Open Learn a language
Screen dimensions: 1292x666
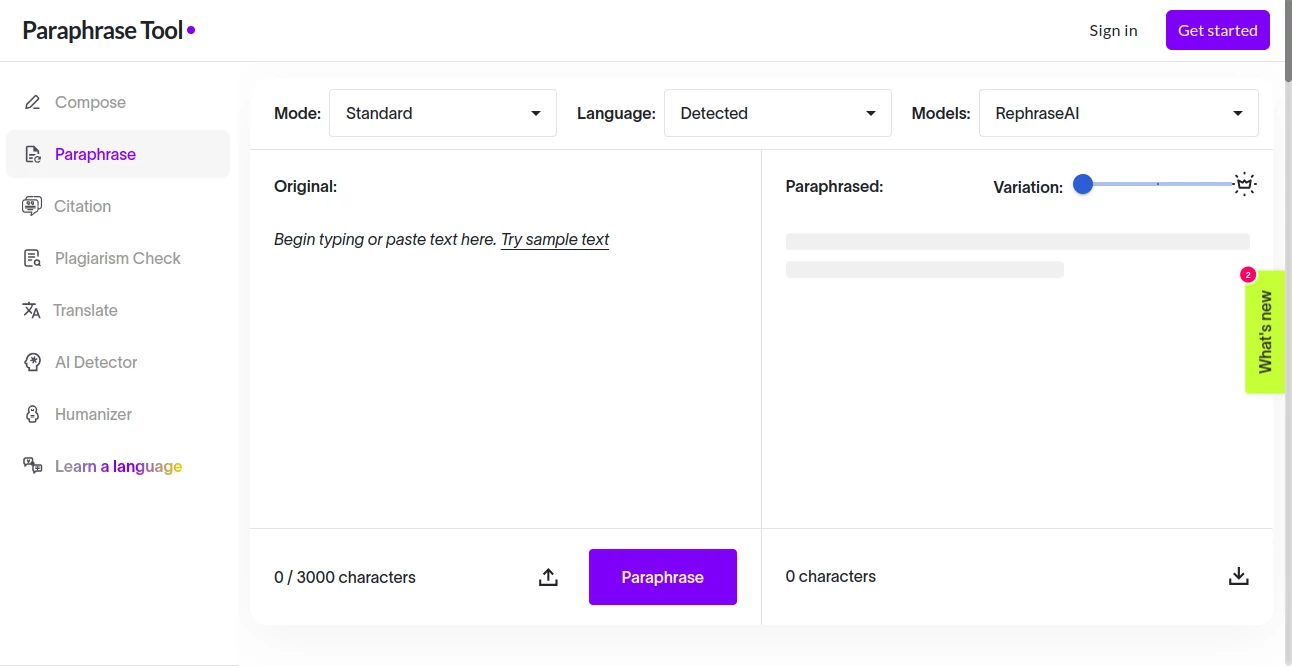117,466
